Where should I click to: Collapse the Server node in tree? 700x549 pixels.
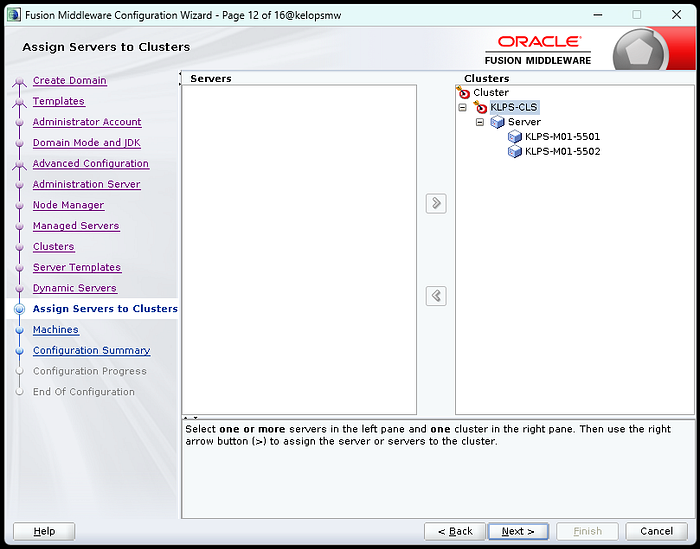point(480,122)
